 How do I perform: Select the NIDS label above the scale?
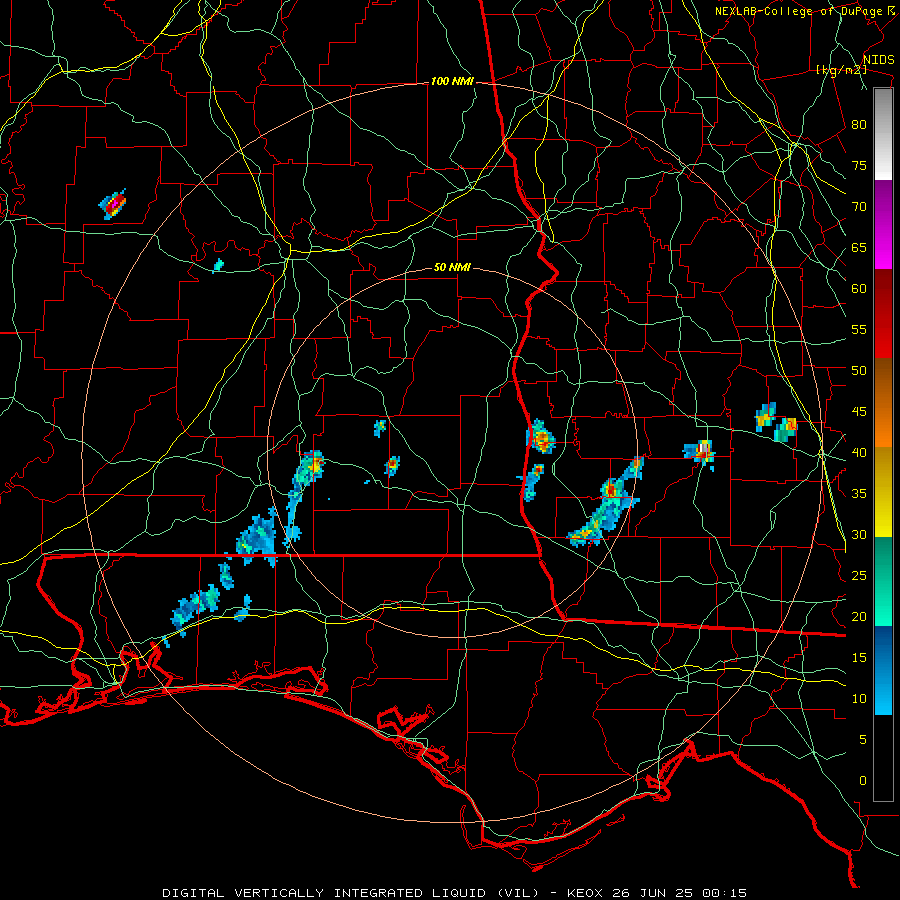878,60
